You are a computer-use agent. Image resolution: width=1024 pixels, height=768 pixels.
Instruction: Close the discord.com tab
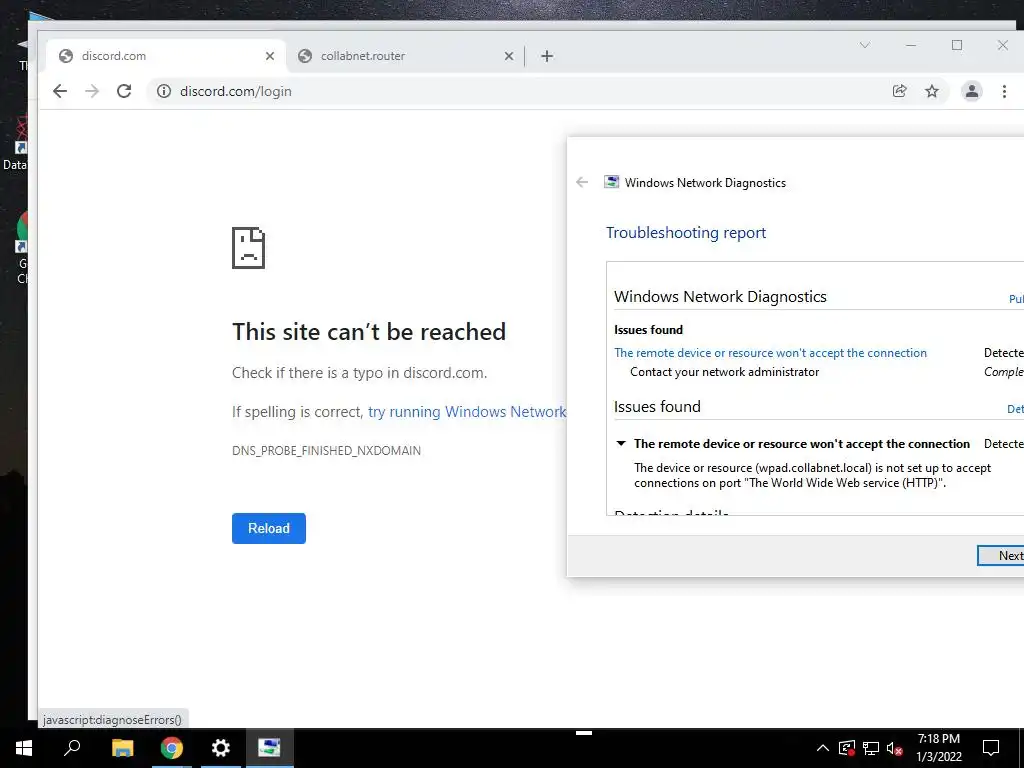[270, 56]
